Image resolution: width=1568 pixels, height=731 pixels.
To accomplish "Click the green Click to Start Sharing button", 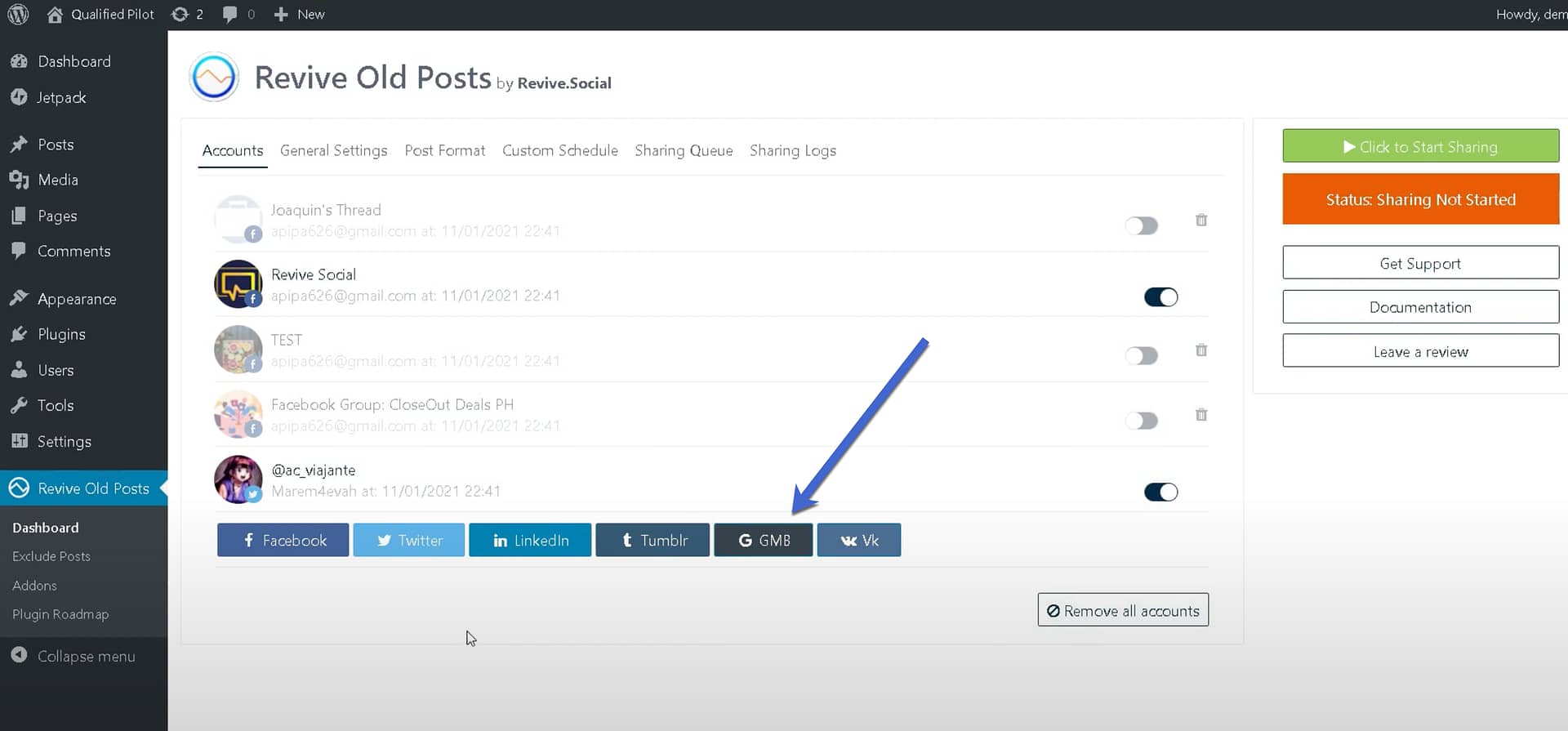I will tap(1420, 146).
